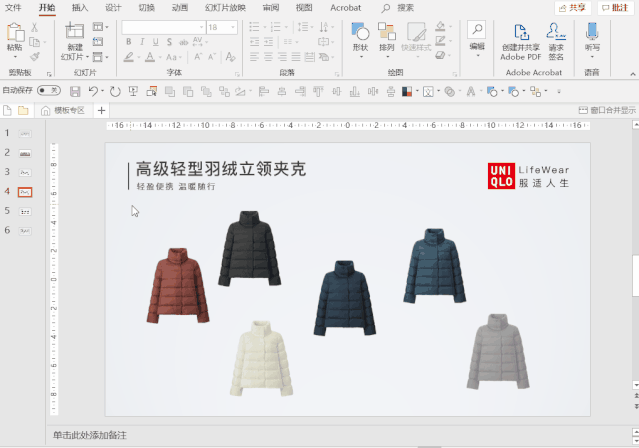639x448 pixels.
Task: Switch to the Insert (插入) ribbon tab
Action: point(80,7)
